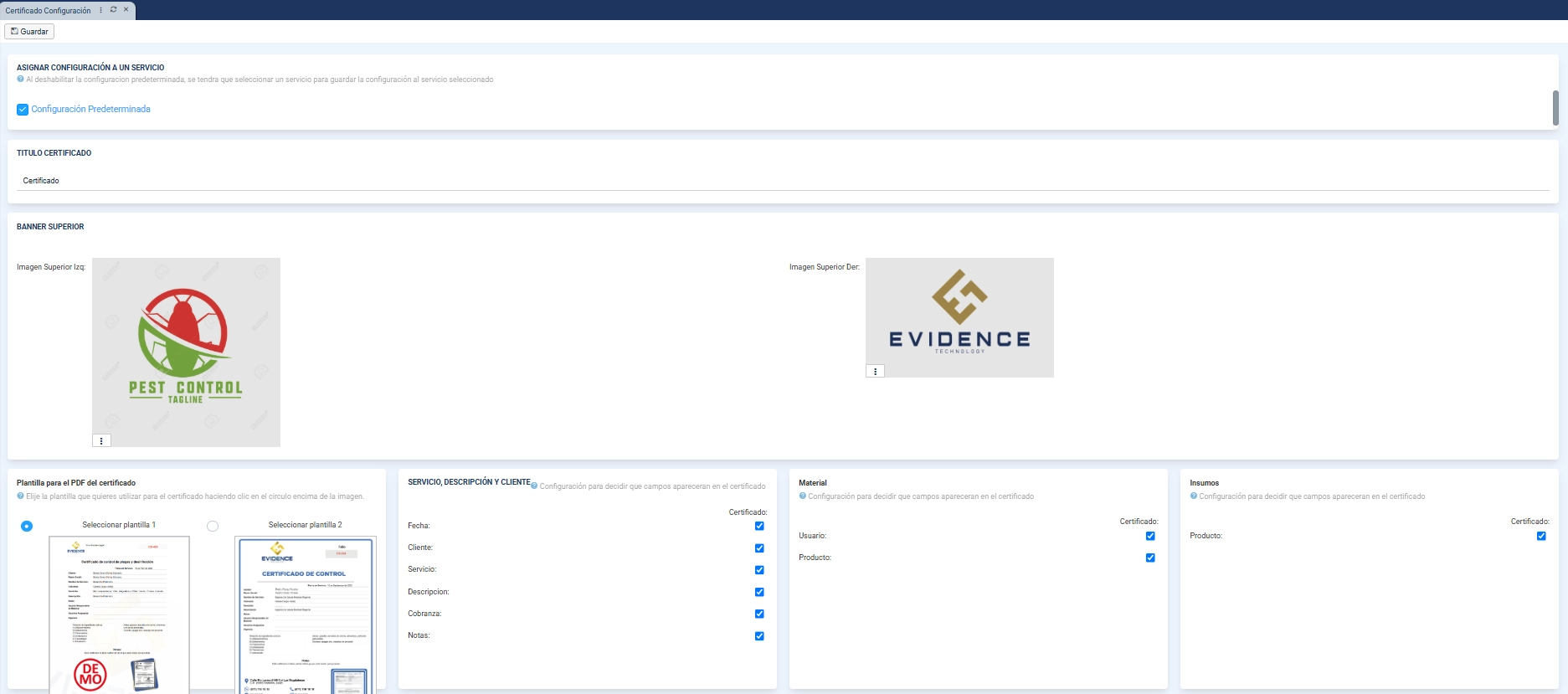Focus the Titulo Certificado input field
The image size is (1568, 694).
783,181
